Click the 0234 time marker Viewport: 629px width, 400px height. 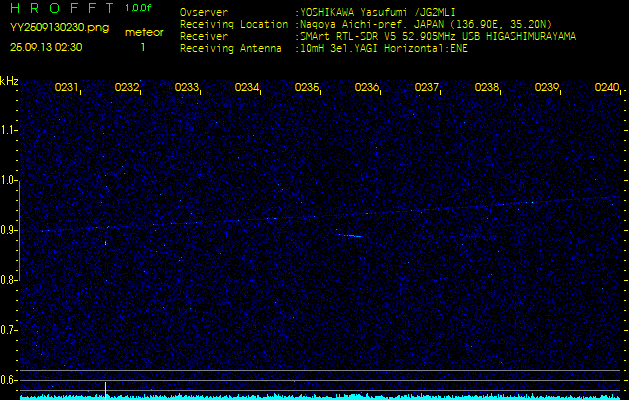(247, 88)
